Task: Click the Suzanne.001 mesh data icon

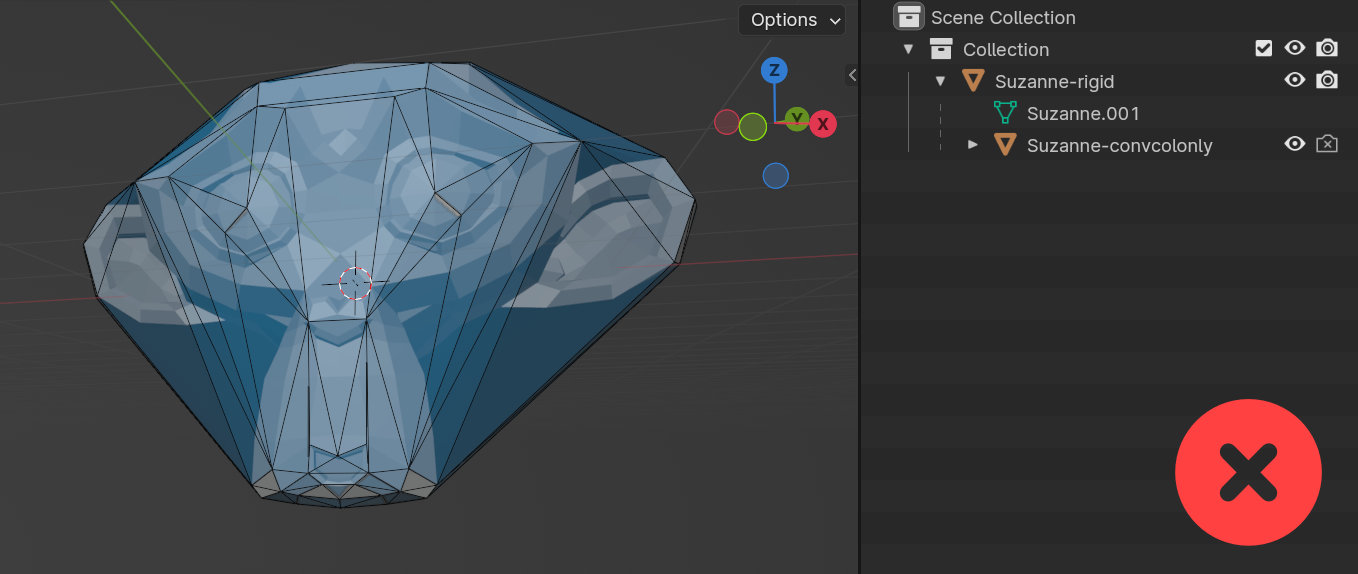Action: click(1005, 113)
